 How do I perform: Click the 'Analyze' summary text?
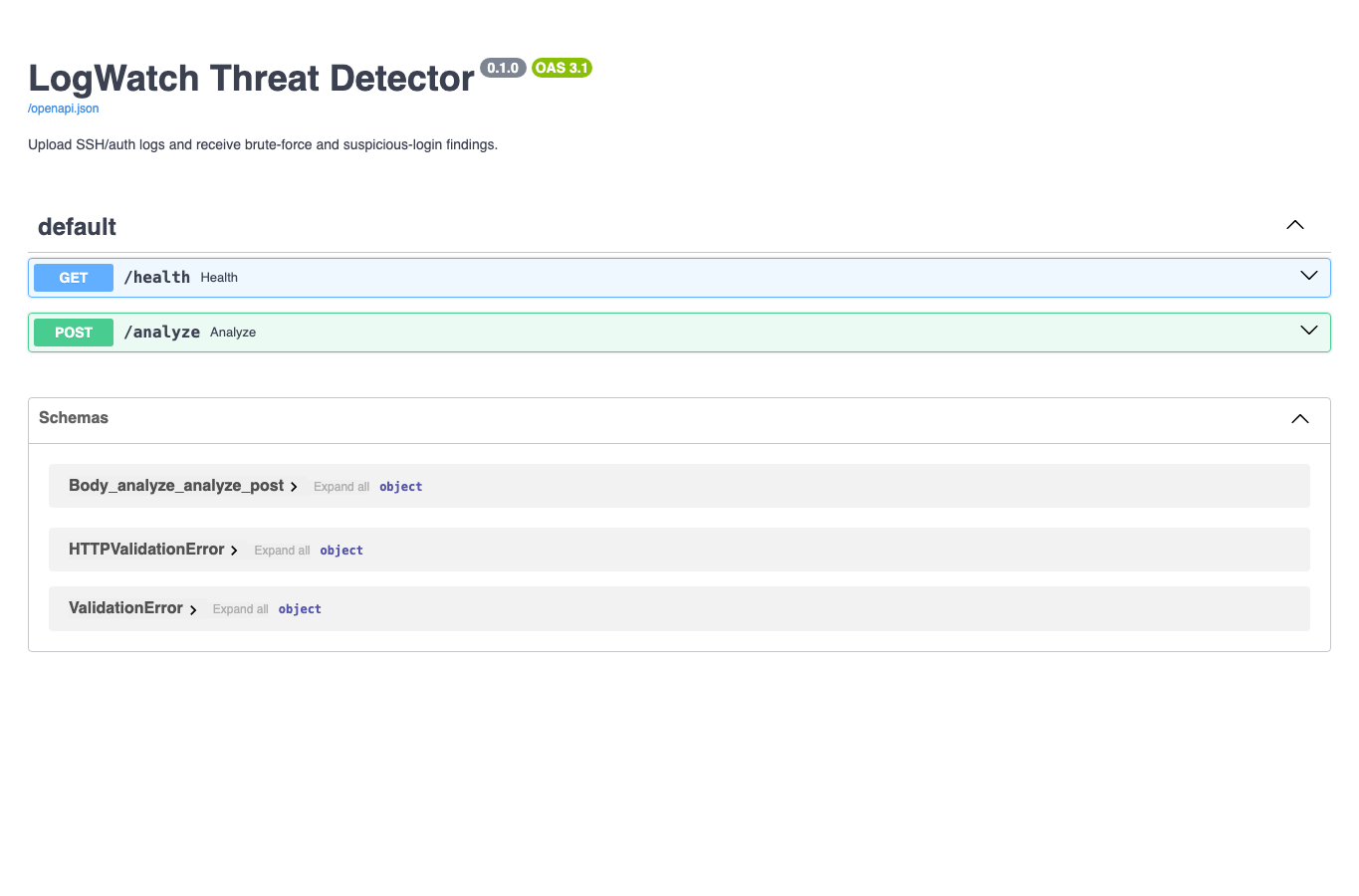(x=233, y=333)
